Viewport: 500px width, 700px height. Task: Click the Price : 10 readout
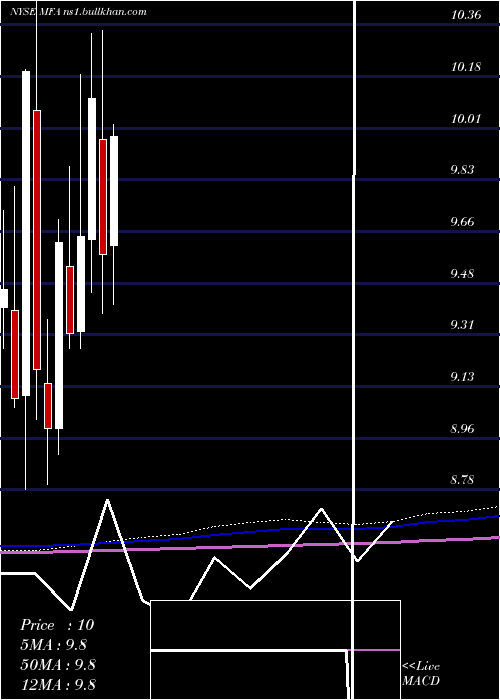[57, 625]
